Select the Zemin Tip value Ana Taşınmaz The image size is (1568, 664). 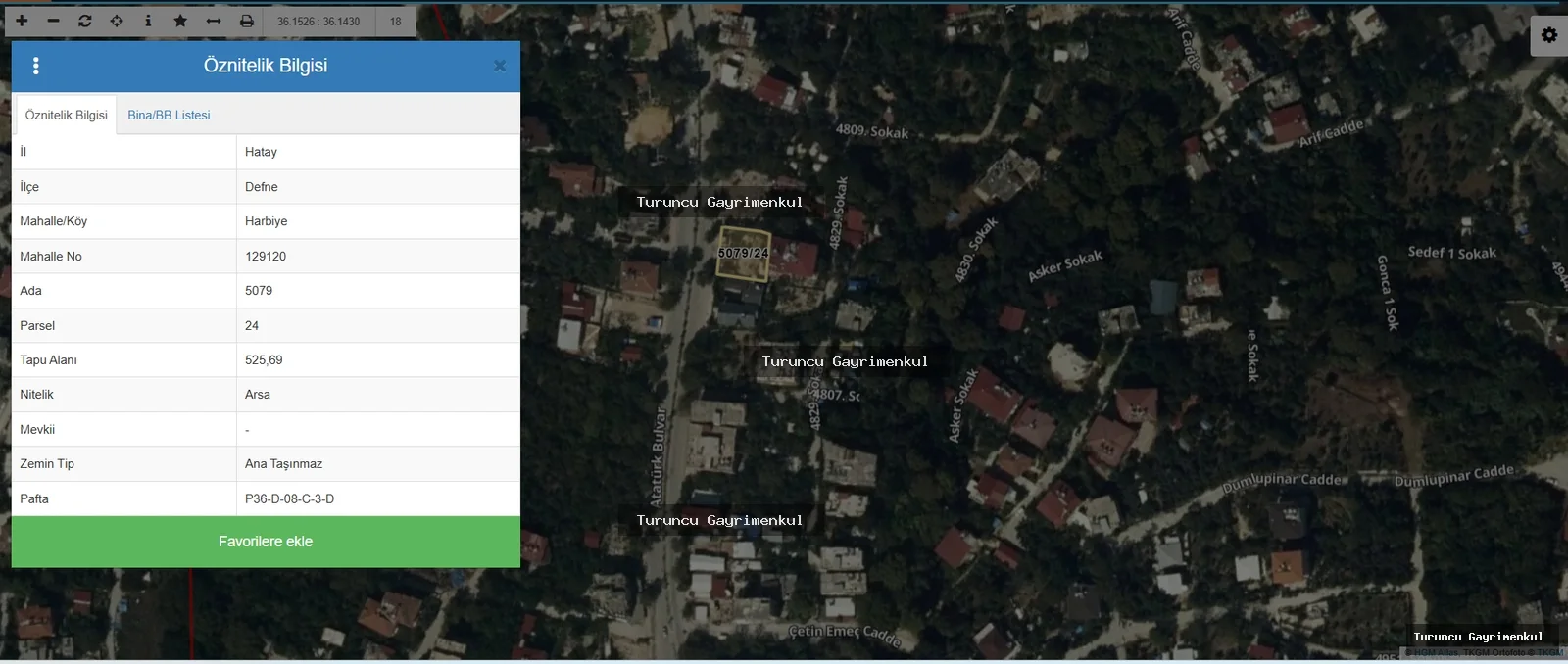(x=283, y=464)
